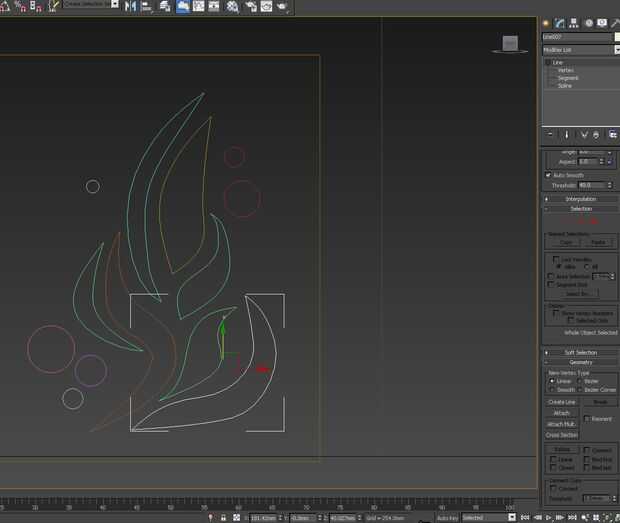Open the Hierarchy command panel tab
Screen dimensions: 620x523
coord(574,22)
